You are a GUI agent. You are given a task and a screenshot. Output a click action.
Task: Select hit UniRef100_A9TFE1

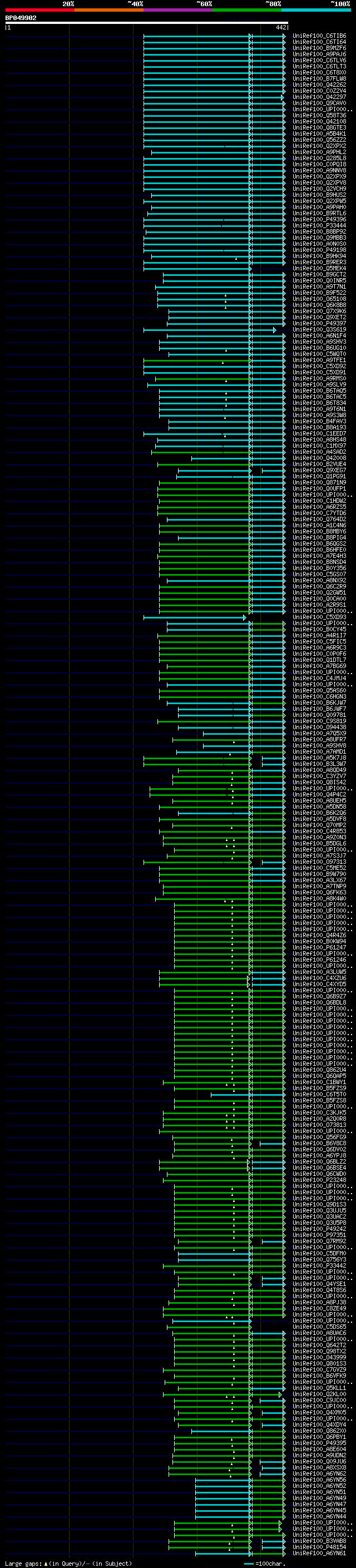point(319,360)
